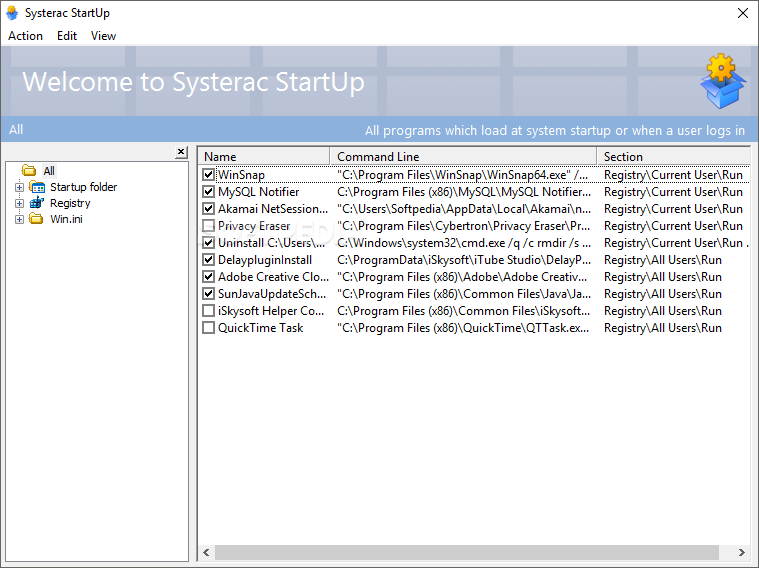Close the Systerac StartUp window
The width and height of the screenshot is (759, 568).
[743, 13]
